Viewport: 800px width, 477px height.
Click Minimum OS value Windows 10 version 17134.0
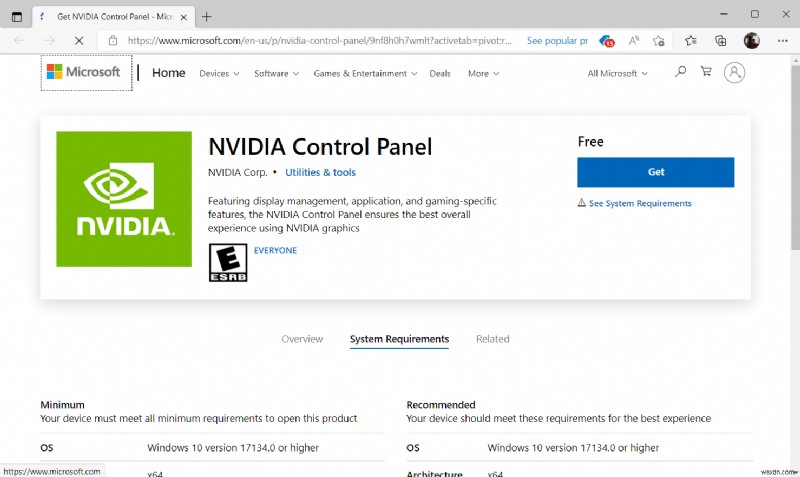233,448
